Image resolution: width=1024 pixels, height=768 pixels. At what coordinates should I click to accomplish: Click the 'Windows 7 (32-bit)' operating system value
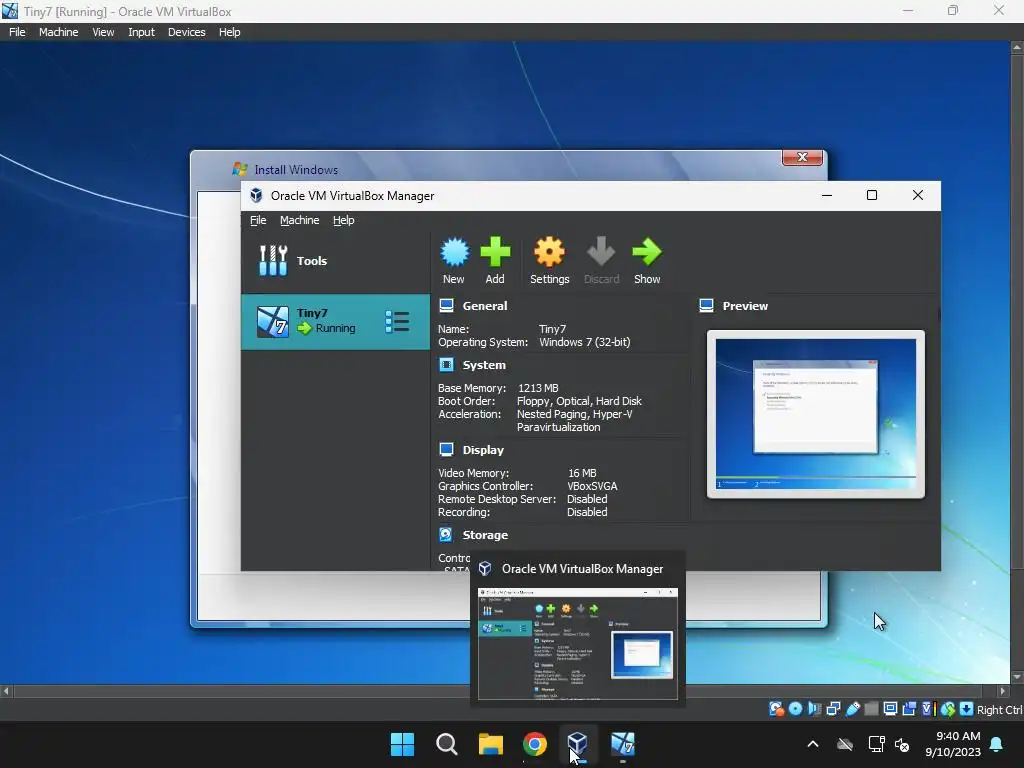click(x=584, y=342)
